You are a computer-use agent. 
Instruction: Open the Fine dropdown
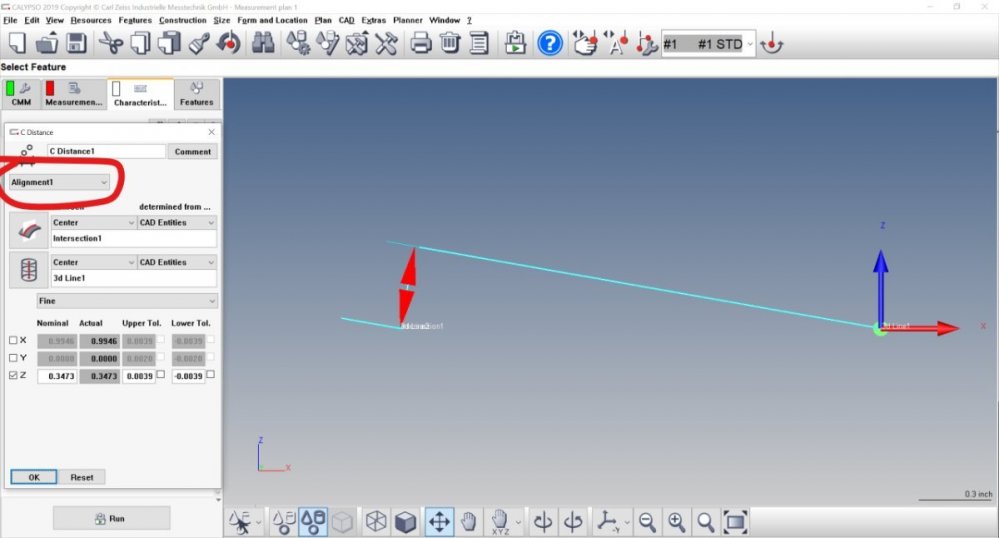point(127,301)
